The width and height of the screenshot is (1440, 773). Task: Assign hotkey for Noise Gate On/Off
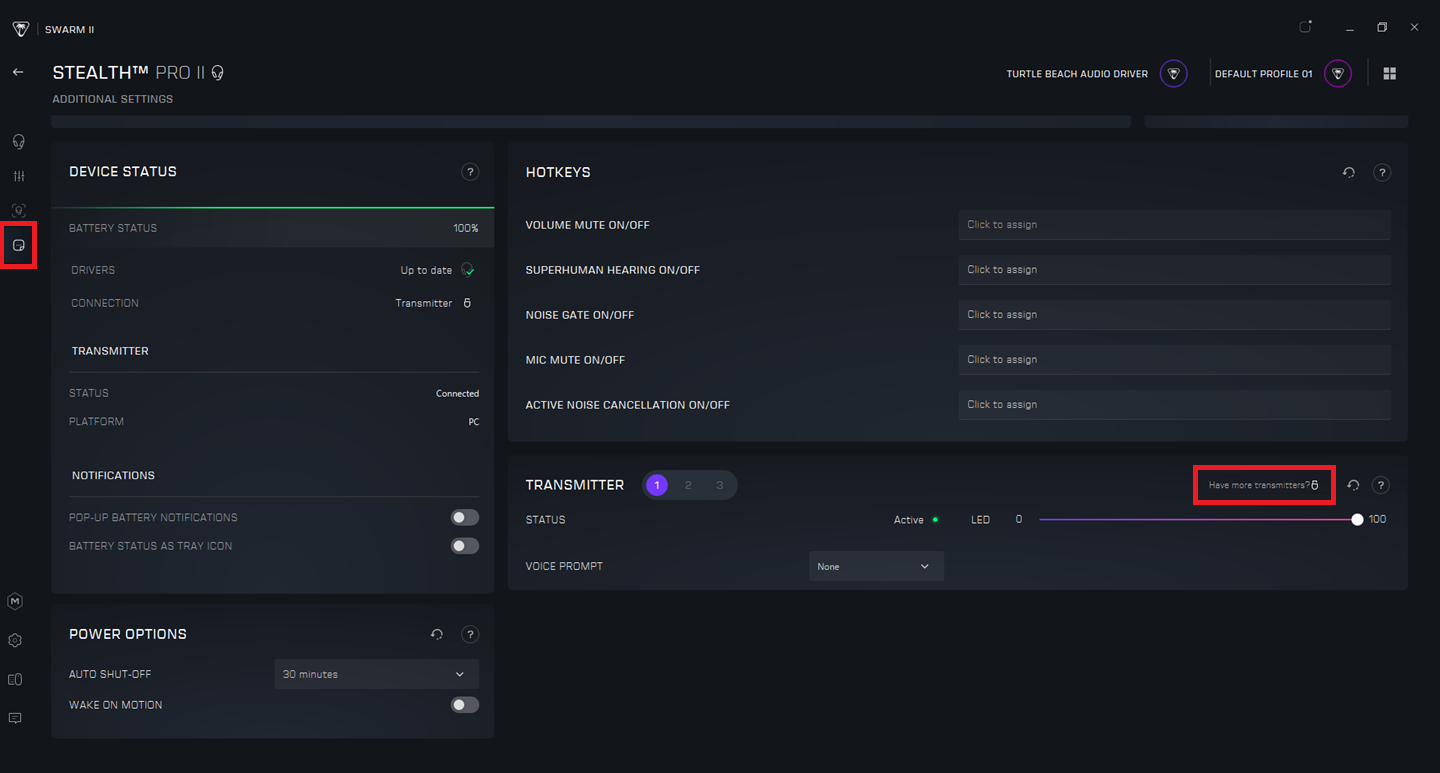[x=1174, y=315]
